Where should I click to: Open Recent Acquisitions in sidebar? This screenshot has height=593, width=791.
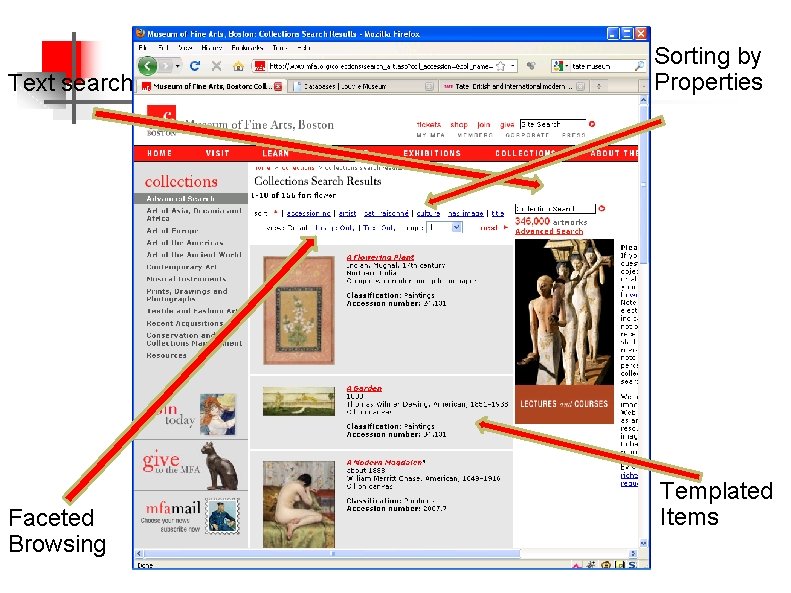pos(185,323)
